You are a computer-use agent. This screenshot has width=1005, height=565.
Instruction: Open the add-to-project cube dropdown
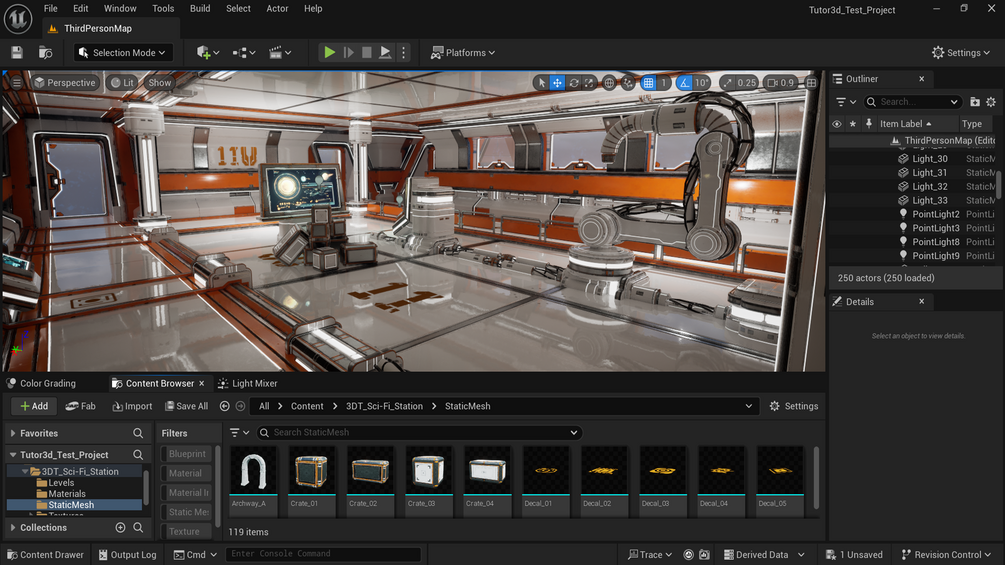tap(208, 53)
